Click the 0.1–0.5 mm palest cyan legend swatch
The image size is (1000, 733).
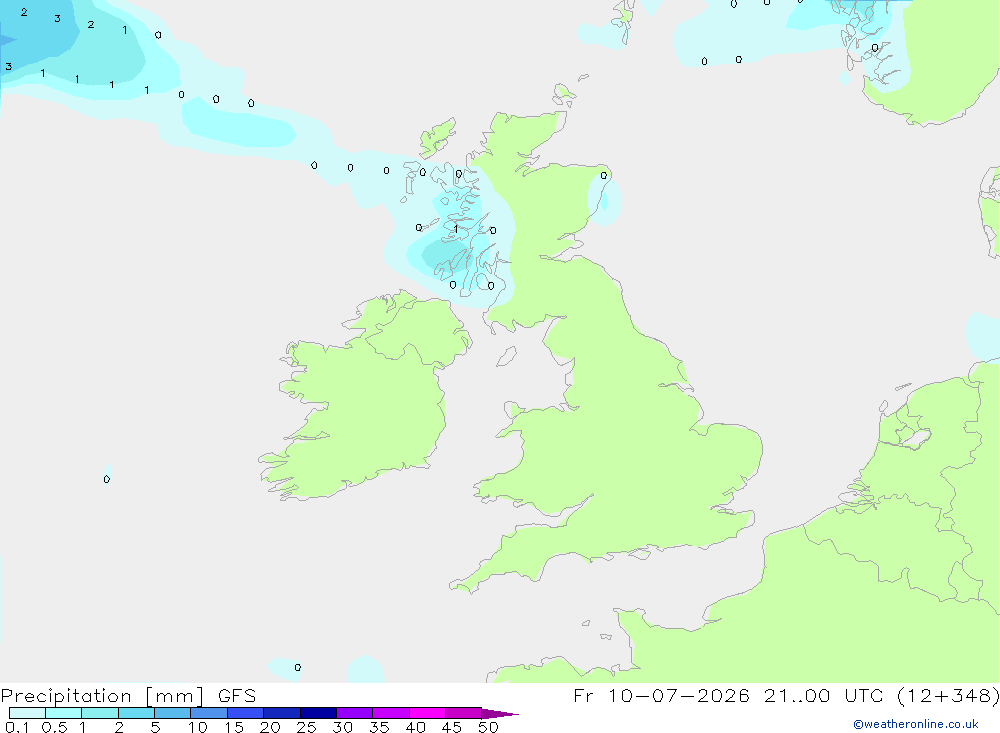[x=27, y=713]
